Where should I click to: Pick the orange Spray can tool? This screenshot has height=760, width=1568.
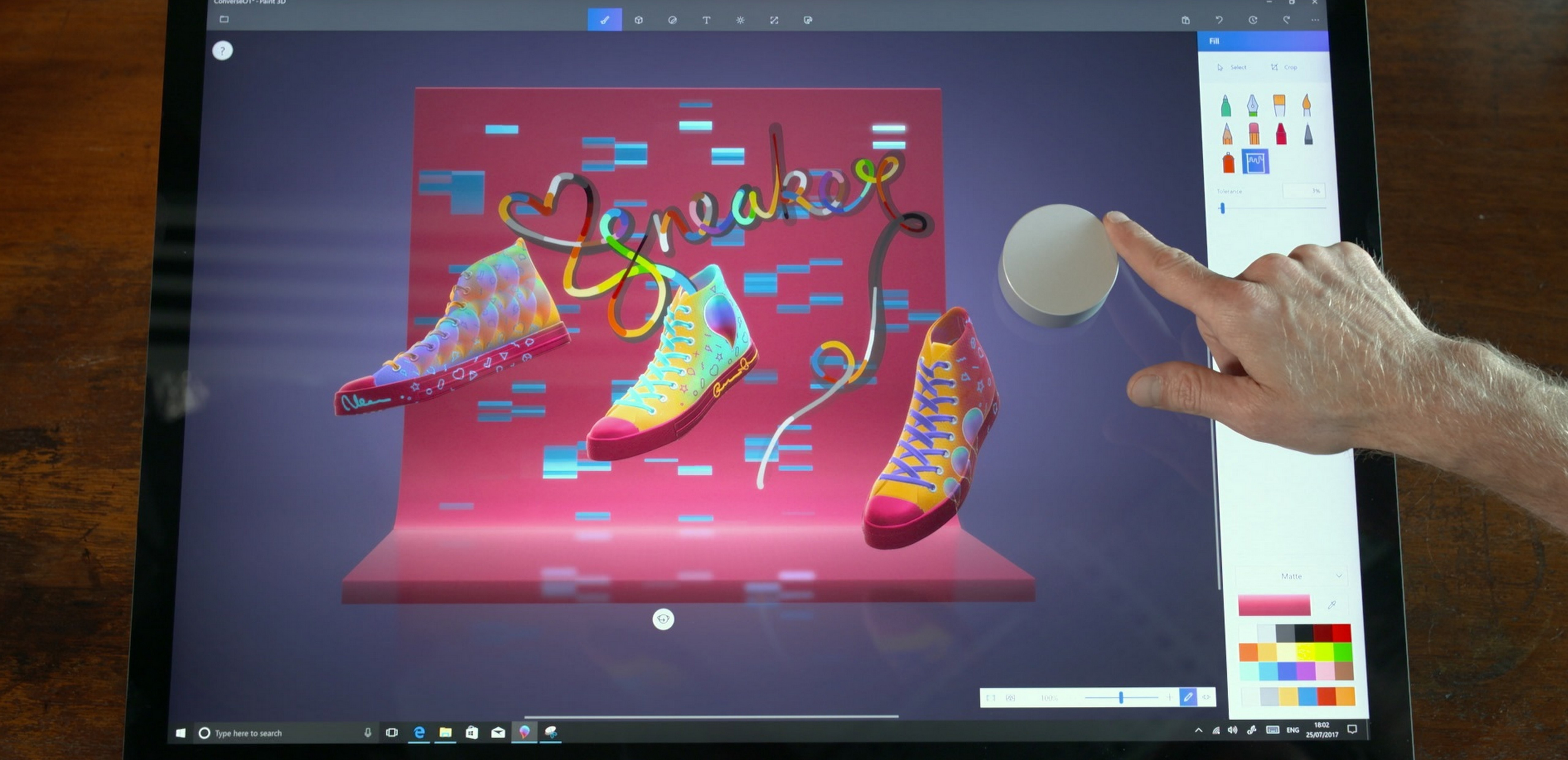pos(1228,162)
